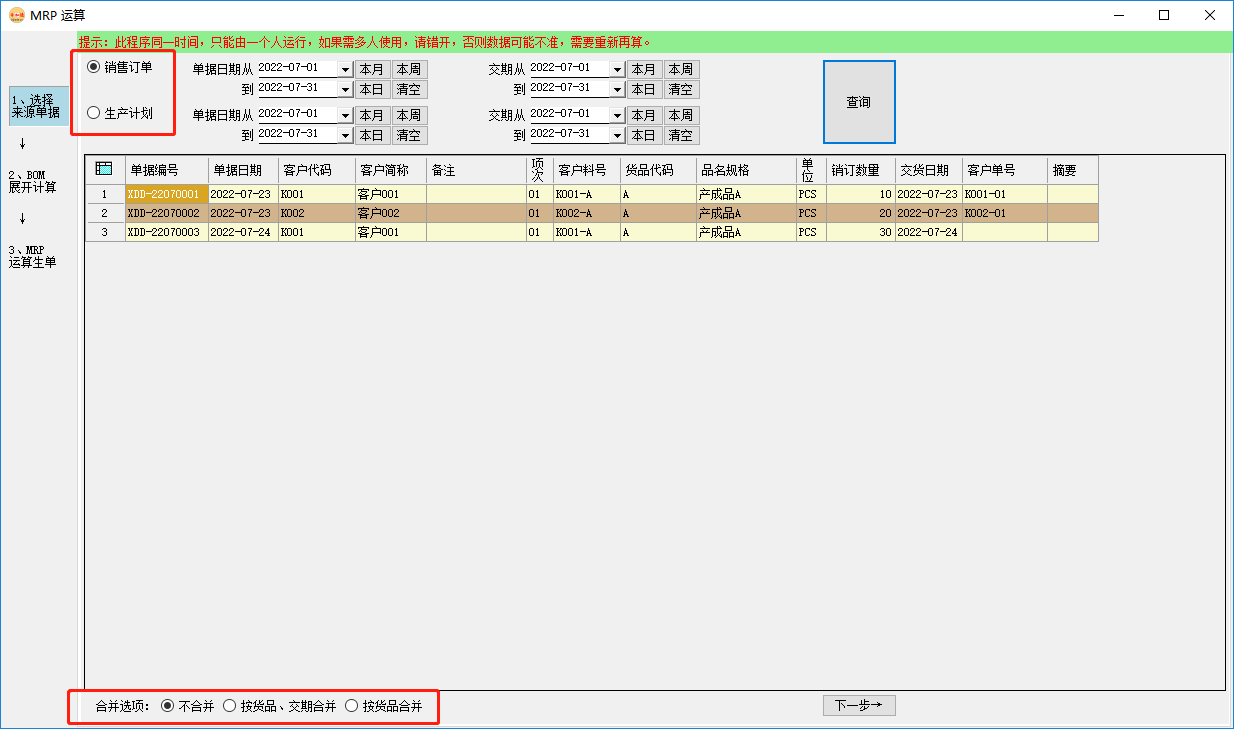Image resolution: width=1234 pixels, height=729 pixels.
Task: Expand the 到 2022-07-31 delivery date dropdown
Action: pos(616,88)
